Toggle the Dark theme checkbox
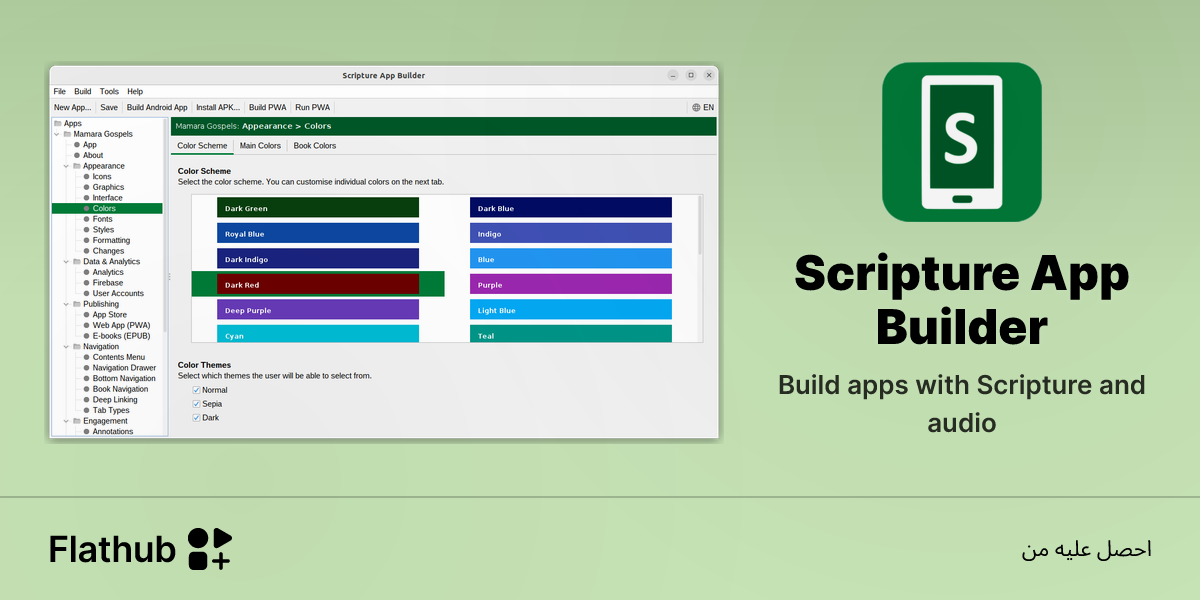The image size is (1200, 600). click(197, 417)
